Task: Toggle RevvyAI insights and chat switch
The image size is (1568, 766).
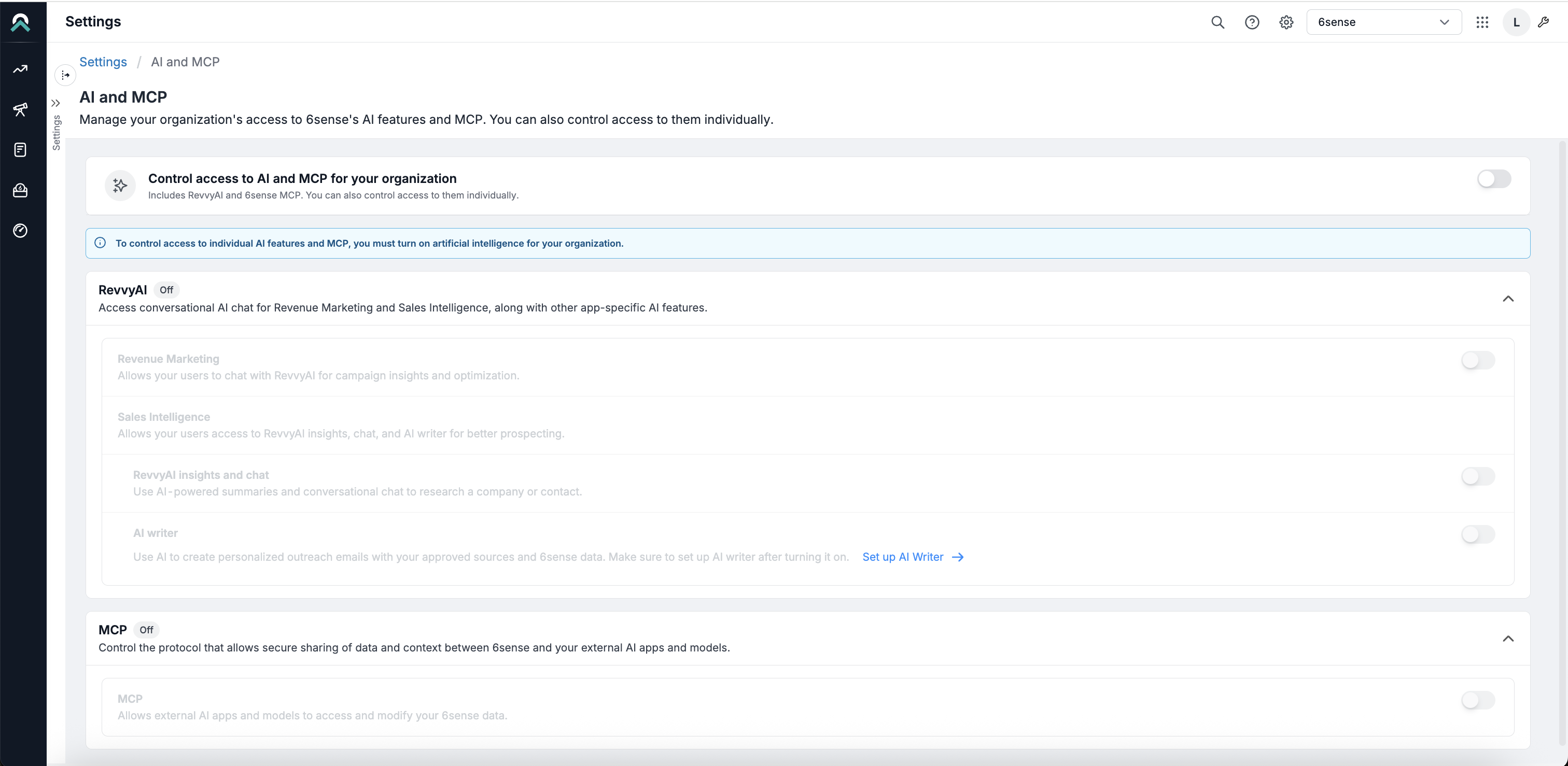Action: 1478,476
